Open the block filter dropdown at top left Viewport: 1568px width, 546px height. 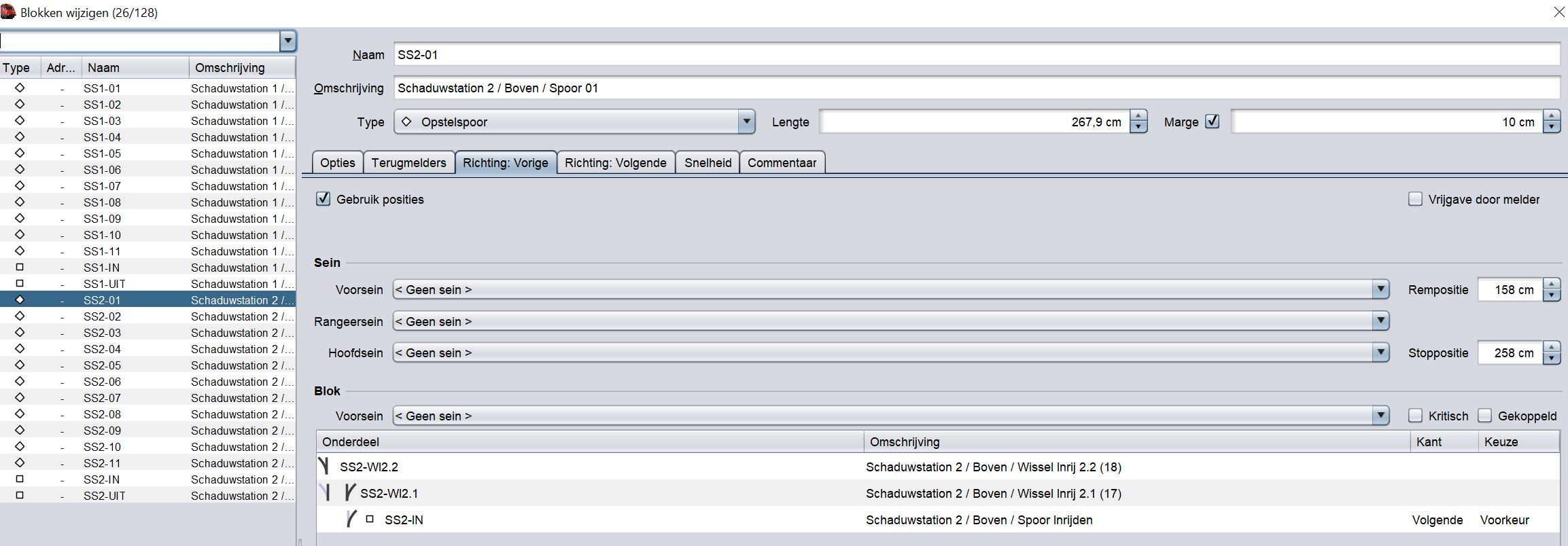point(288,41)
